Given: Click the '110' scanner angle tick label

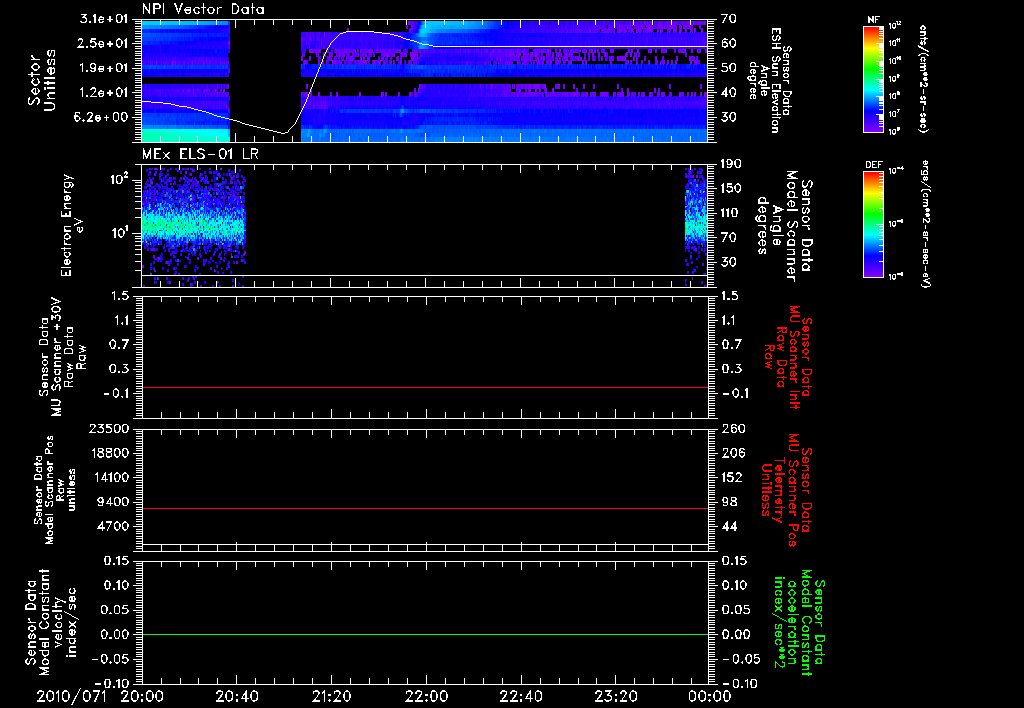Looking at the screenshot, I should (731, 213).
